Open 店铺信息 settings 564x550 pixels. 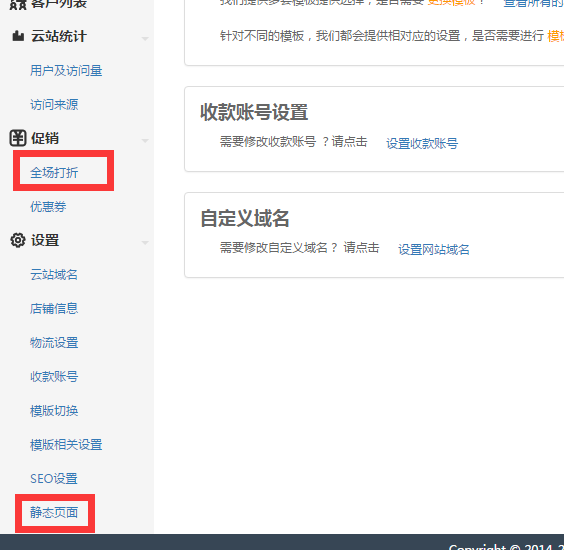click(x=54, y=309)
